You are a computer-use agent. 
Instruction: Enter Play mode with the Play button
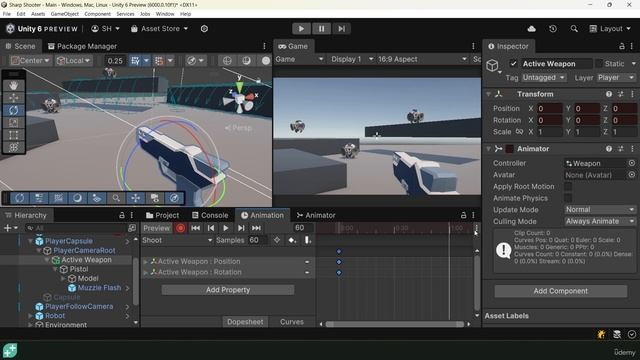tap(301, 29)
